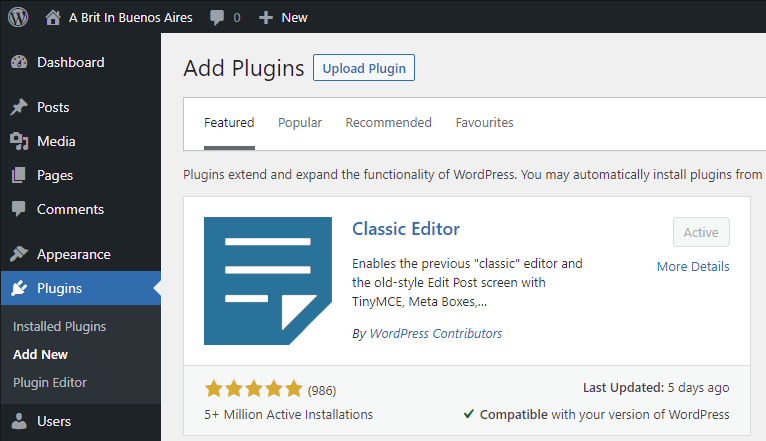
Task: Click the Pages icon in sidebar
Action: pyautogui.click(x=19, y=175)
